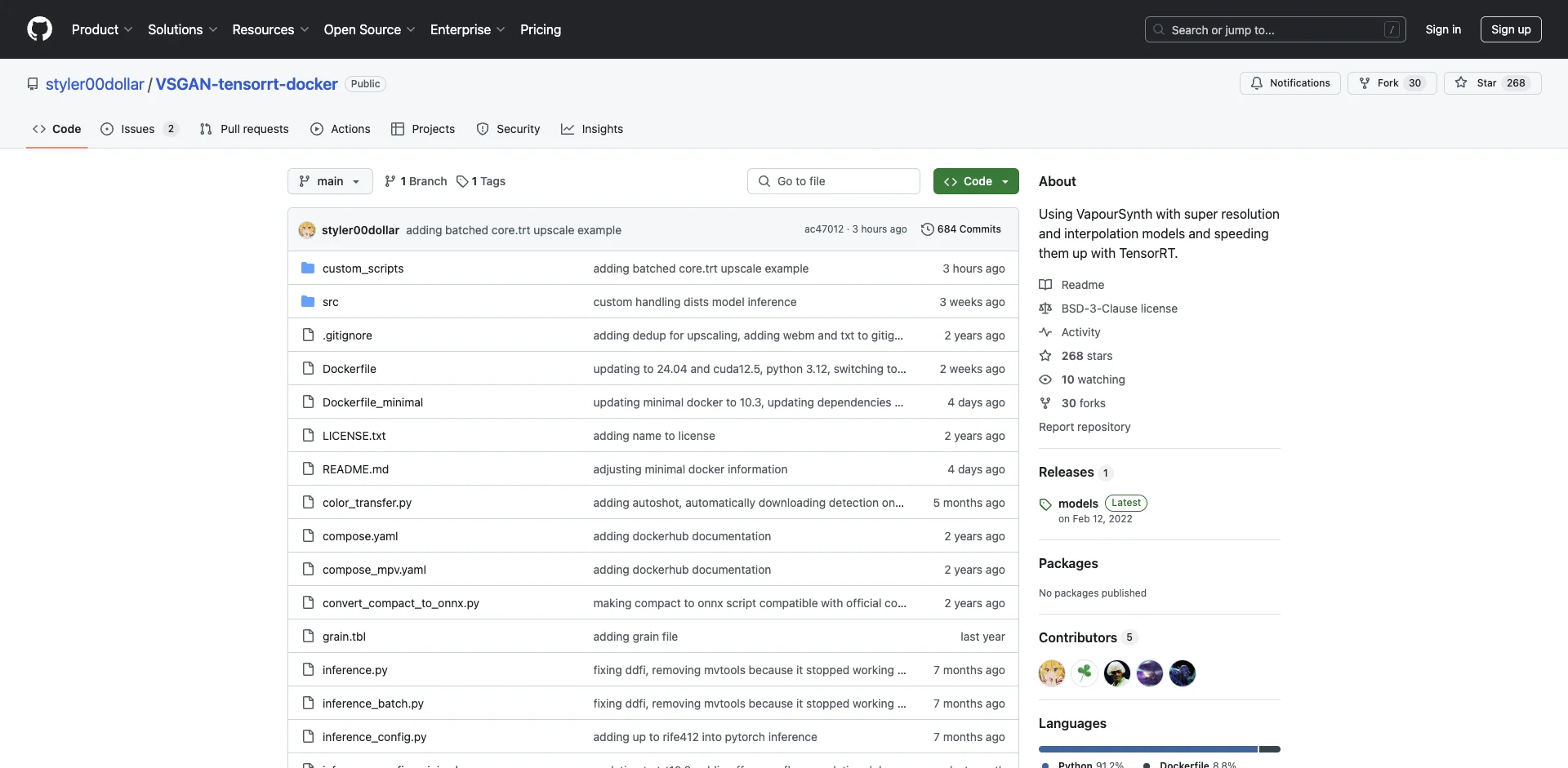Click the commit history clock icon

pyautogui.click(x=927, y=229)
